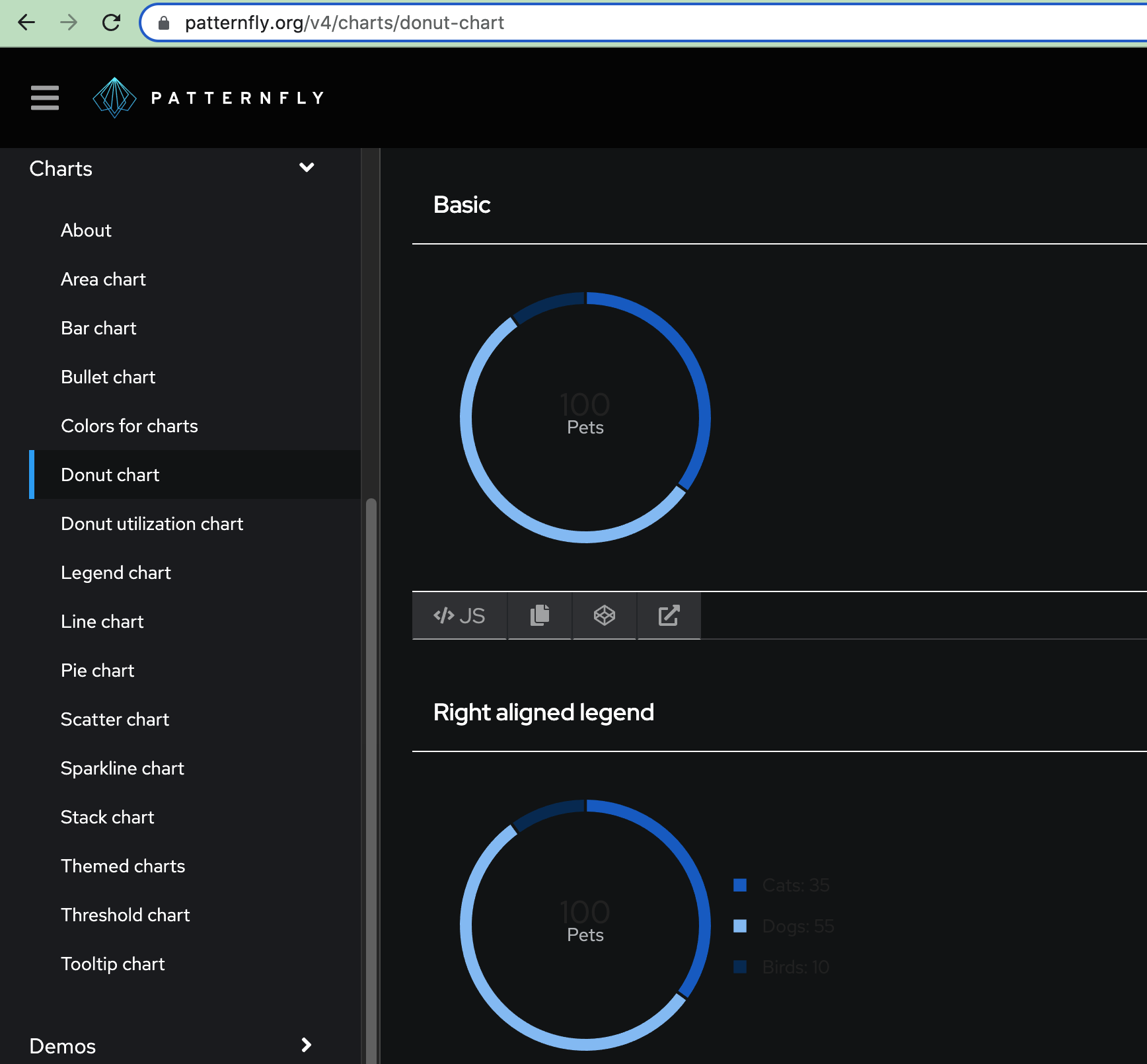Click the Demos section label

[63, 1046]
